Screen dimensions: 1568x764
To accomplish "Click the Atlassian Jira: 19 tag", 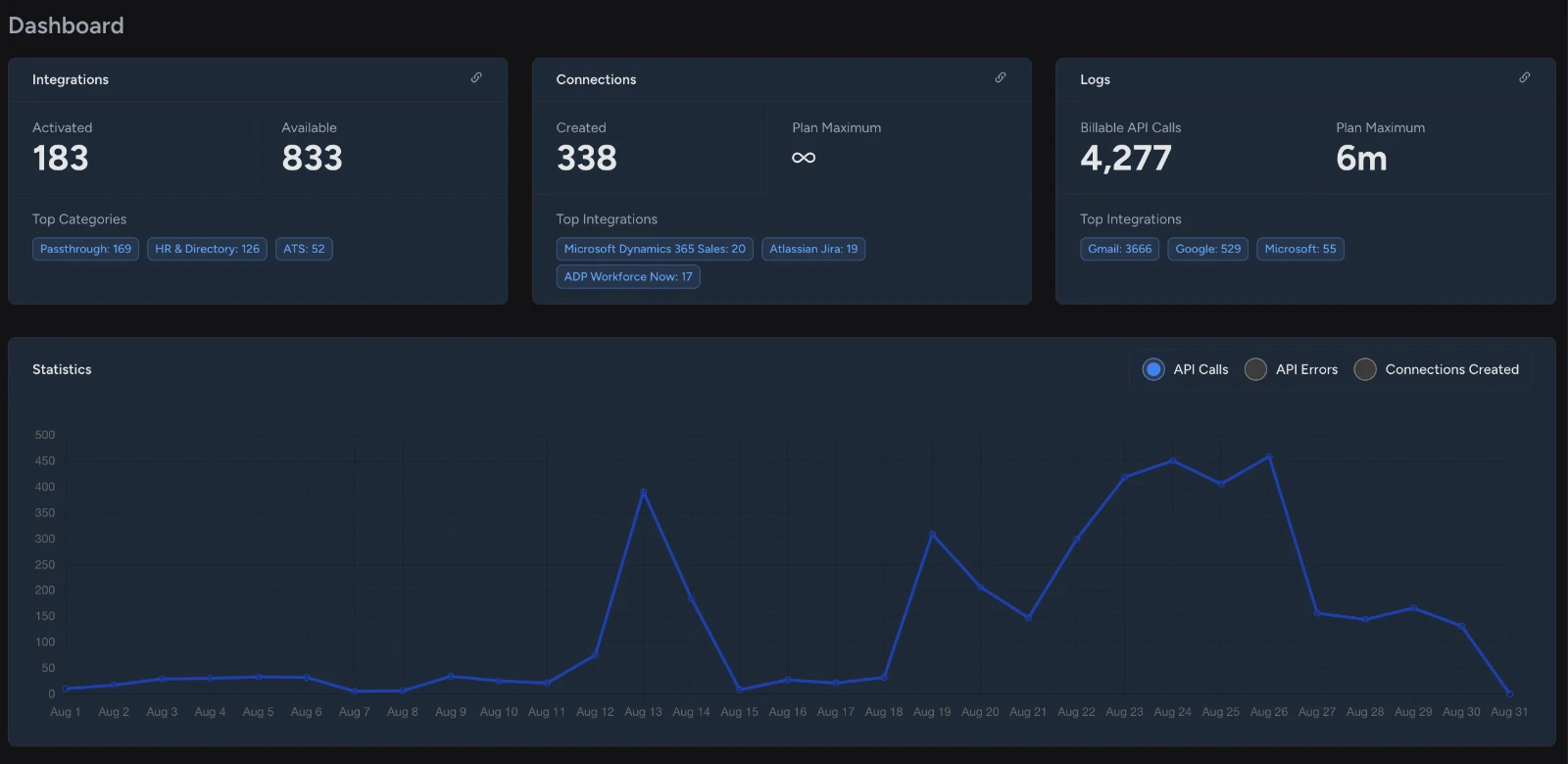I will click(813, 249).
